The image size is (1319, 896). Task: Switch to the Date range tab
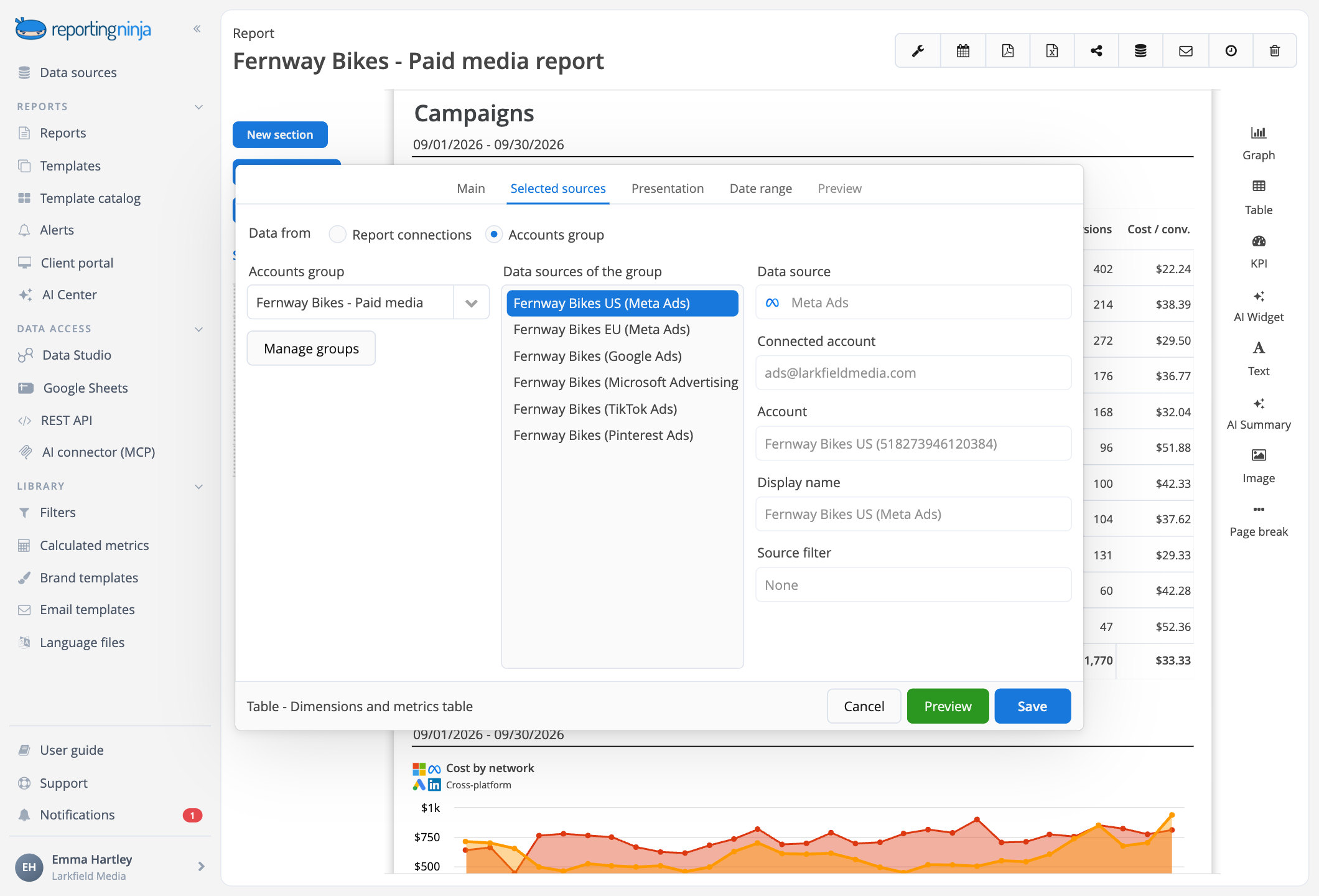coord(760,189)
